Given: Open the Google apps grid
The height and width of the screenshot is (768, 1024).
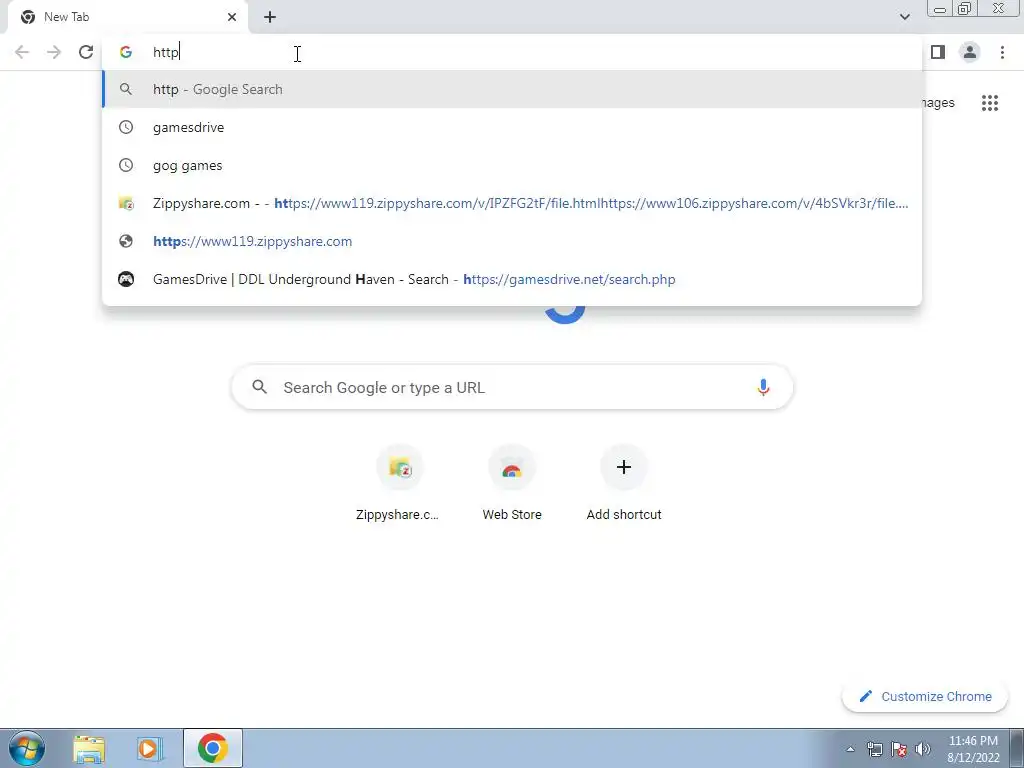Looking at the screenshot, I should click(x=990, y=103).
